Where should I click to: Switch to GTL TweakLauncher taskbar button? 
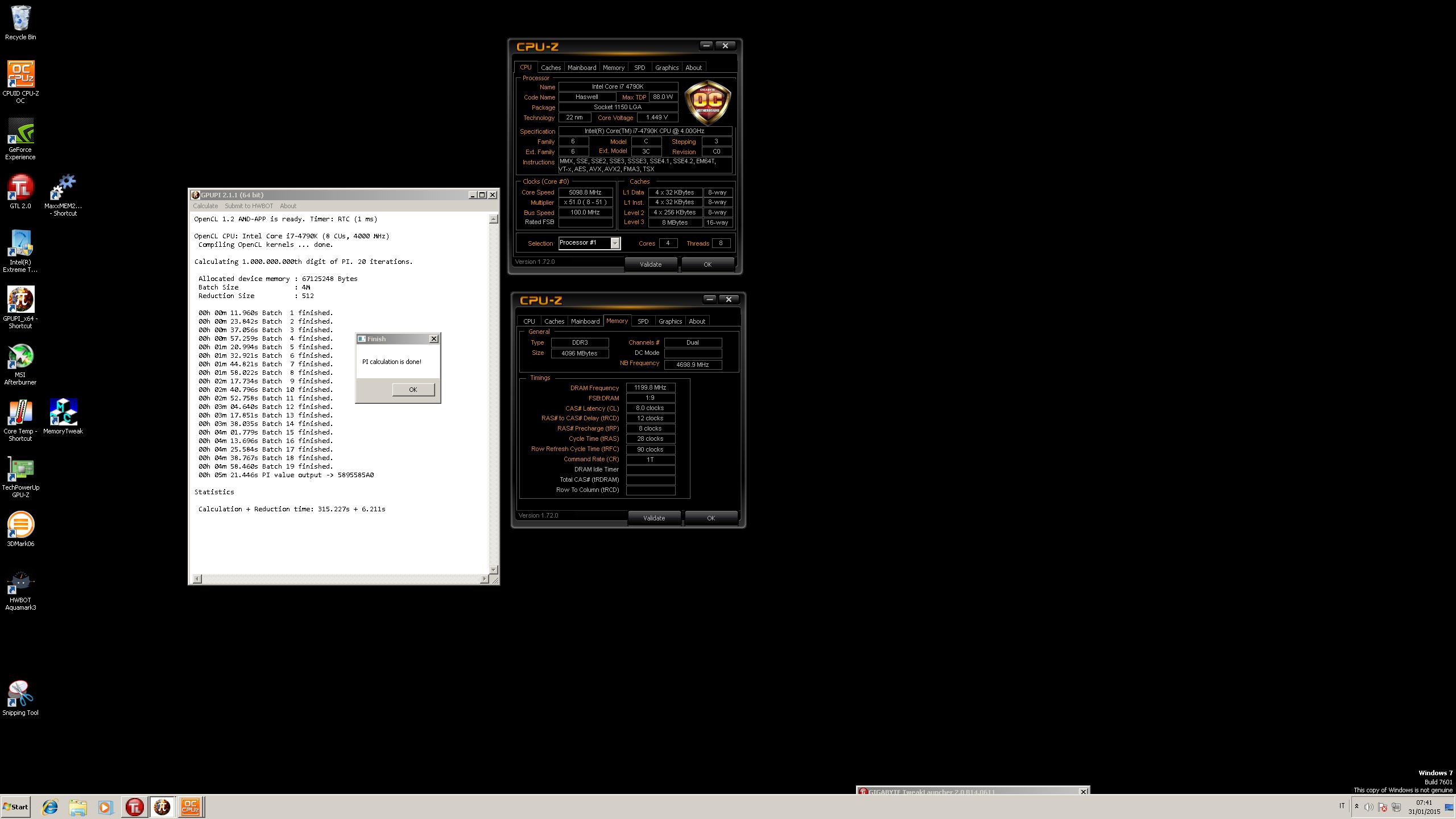point(135,807)
